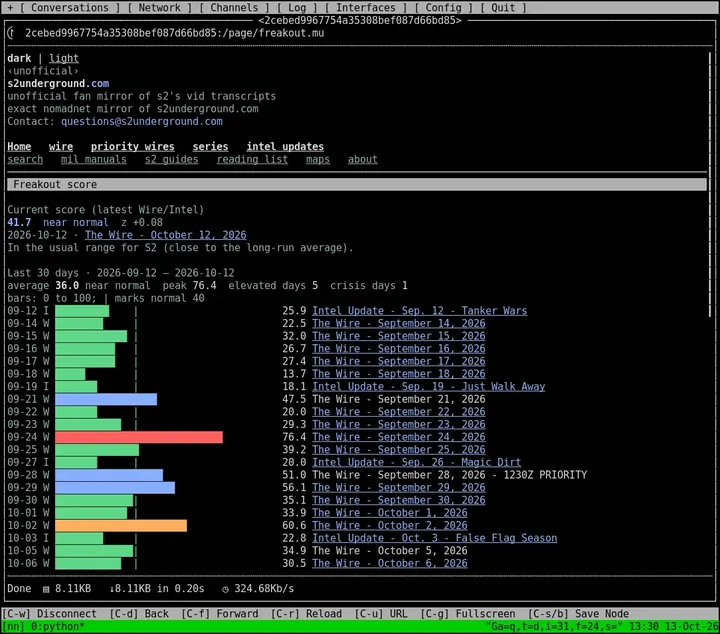Image resolution: width=720 pixels, height=634 pixels.
Task: Open the Conversations menu
Action: tap(70, 8)
